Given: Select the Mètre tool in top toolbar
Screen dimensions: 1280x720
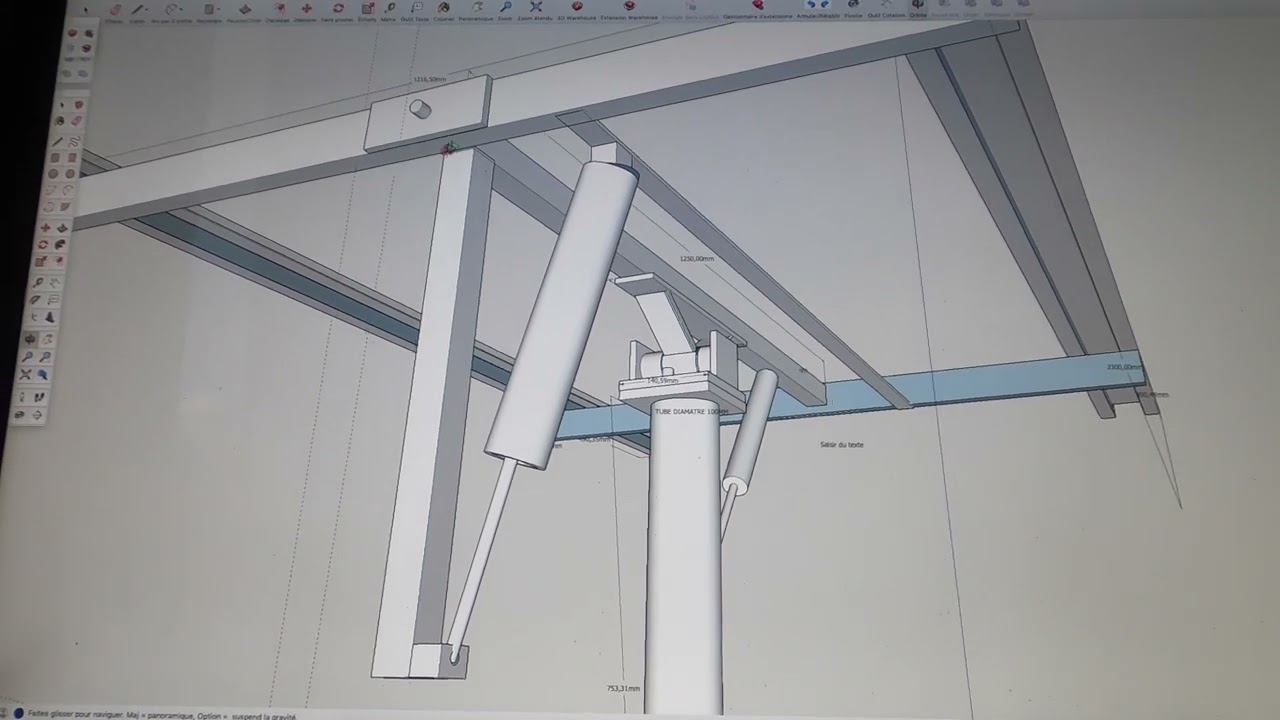Looking at the screenshot, I should (390, 9).
